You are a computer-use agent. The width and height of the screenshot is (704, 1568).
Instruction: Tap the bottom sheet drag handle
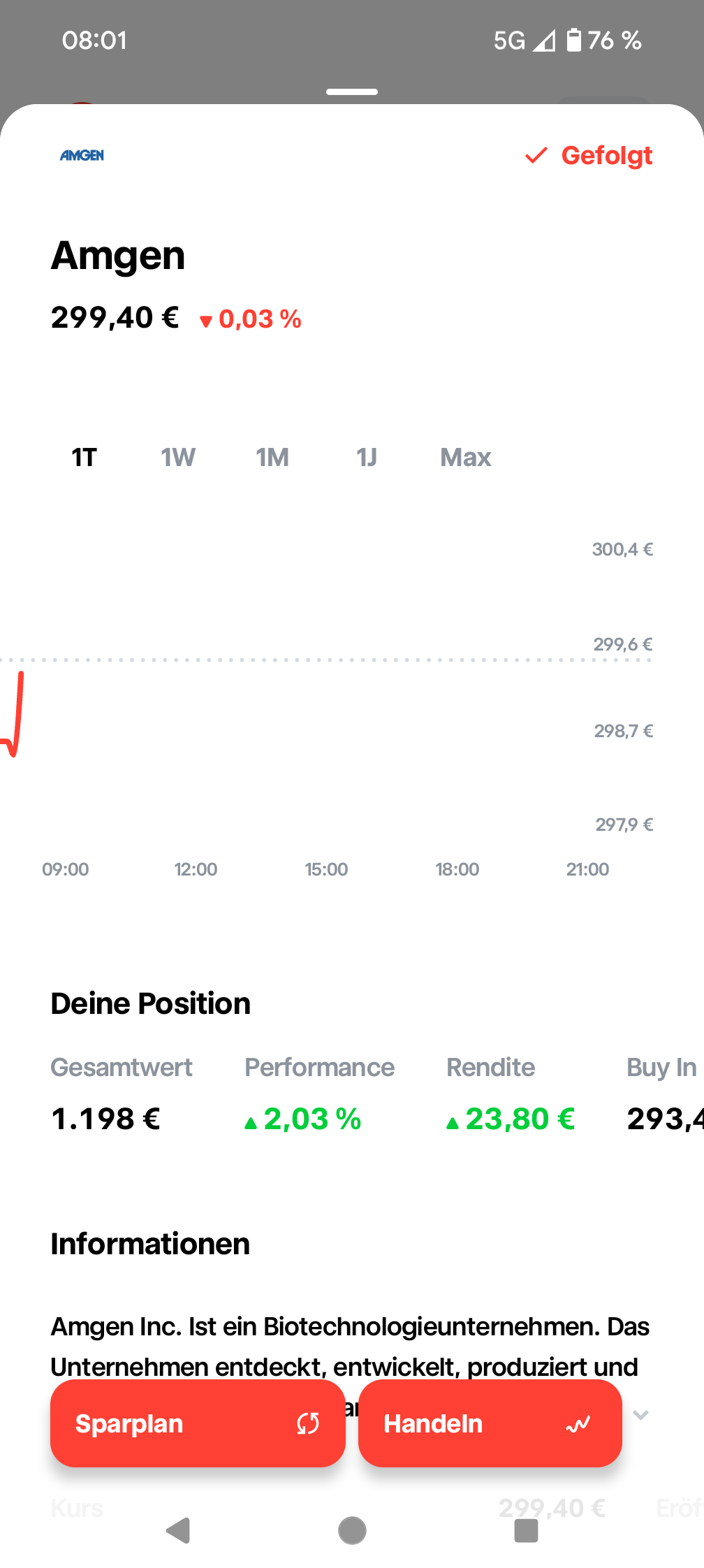point(352,92)
